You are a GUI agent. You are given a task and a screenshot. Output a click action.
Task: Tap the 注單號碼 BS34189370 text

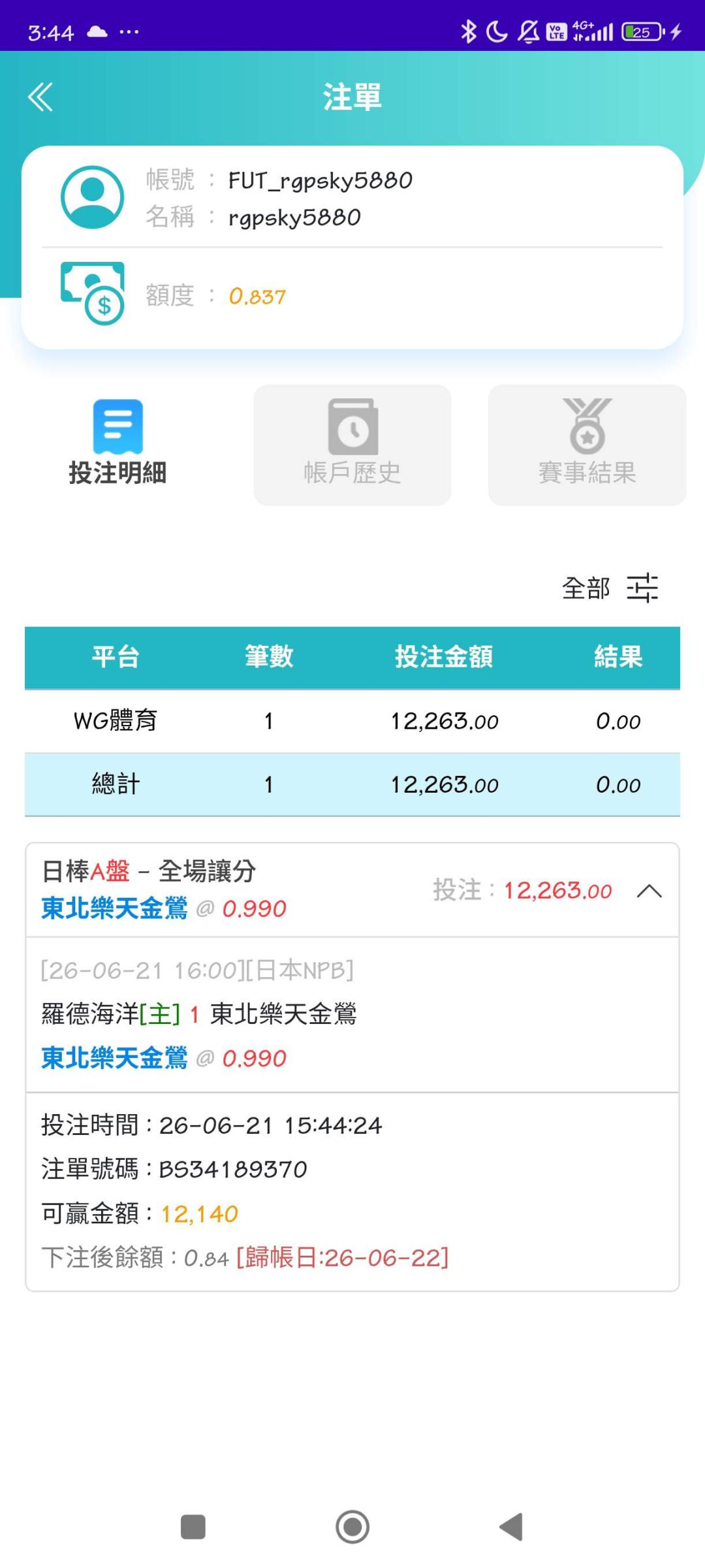(x=174, y=1169)
